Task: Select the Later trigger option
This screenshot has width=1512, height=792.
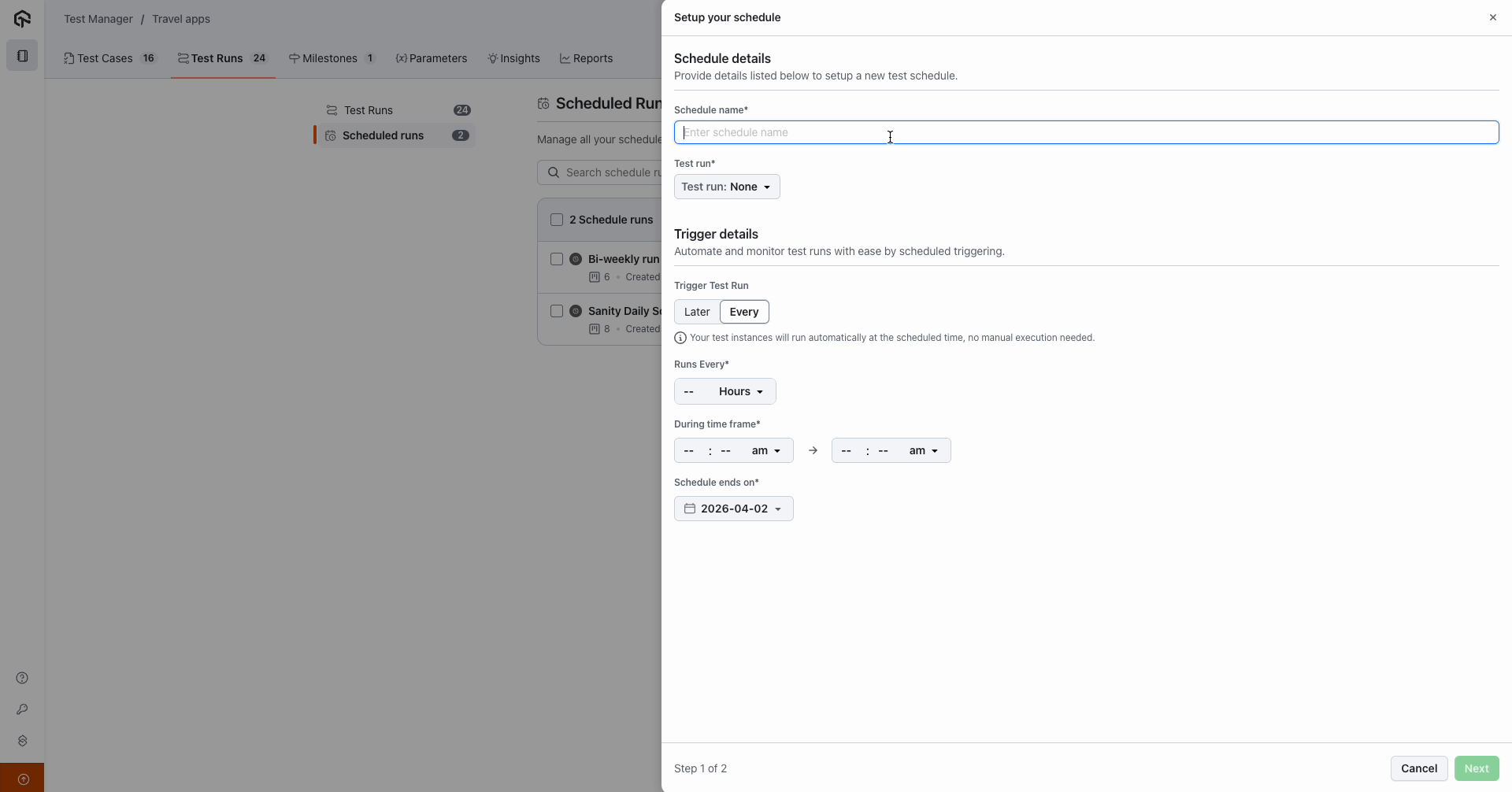Action: tap(697, 312)
